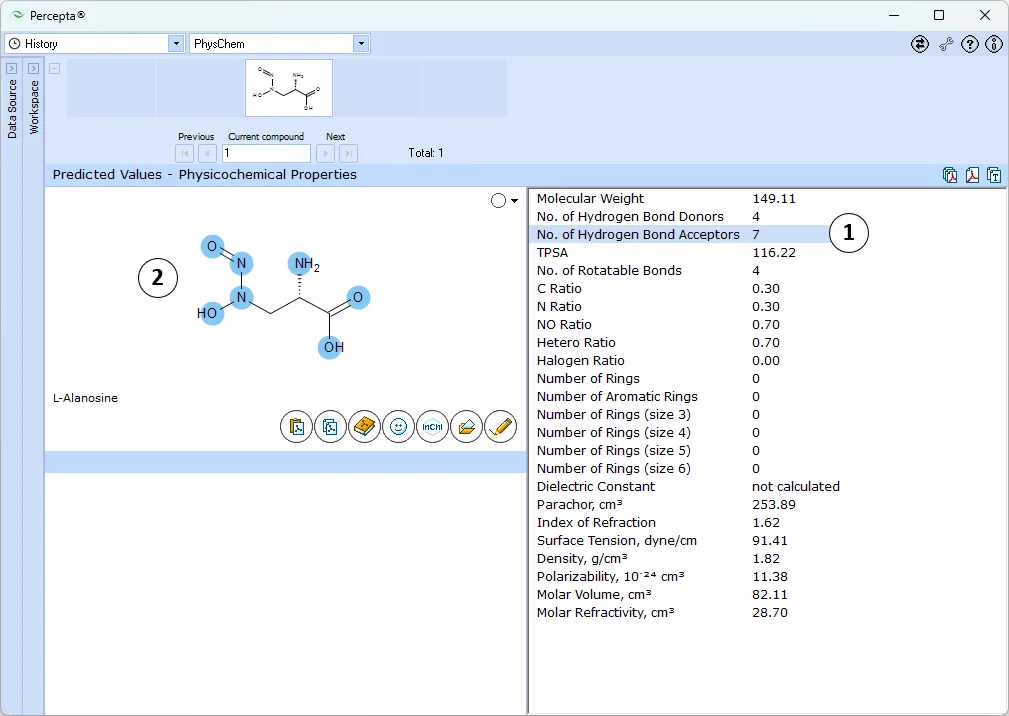Image resolution: width=1009 pixels, height=716 pixels.
Task: Go to the first compound
Action: tap(185, 153)
